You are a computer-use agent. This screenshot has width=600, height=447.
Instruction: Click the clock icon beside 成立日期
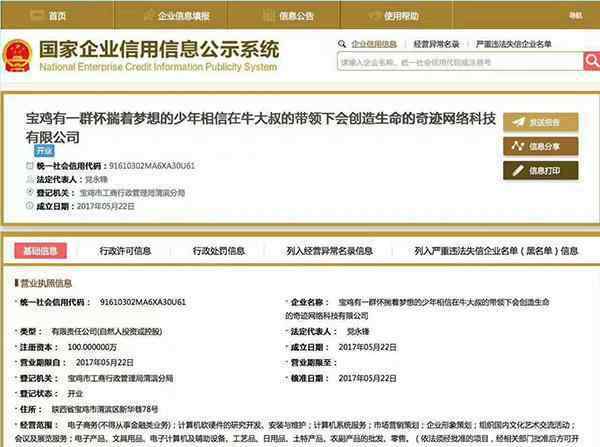coord(29,206)
